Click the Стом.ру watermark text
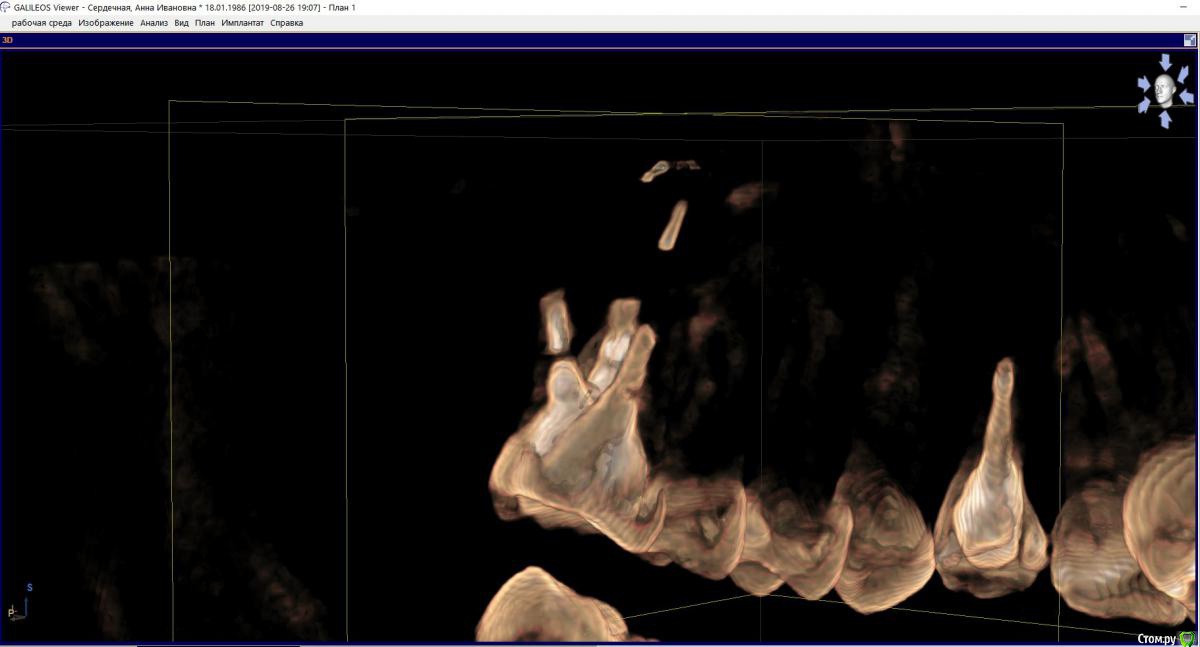 [x=1156, y=638]
